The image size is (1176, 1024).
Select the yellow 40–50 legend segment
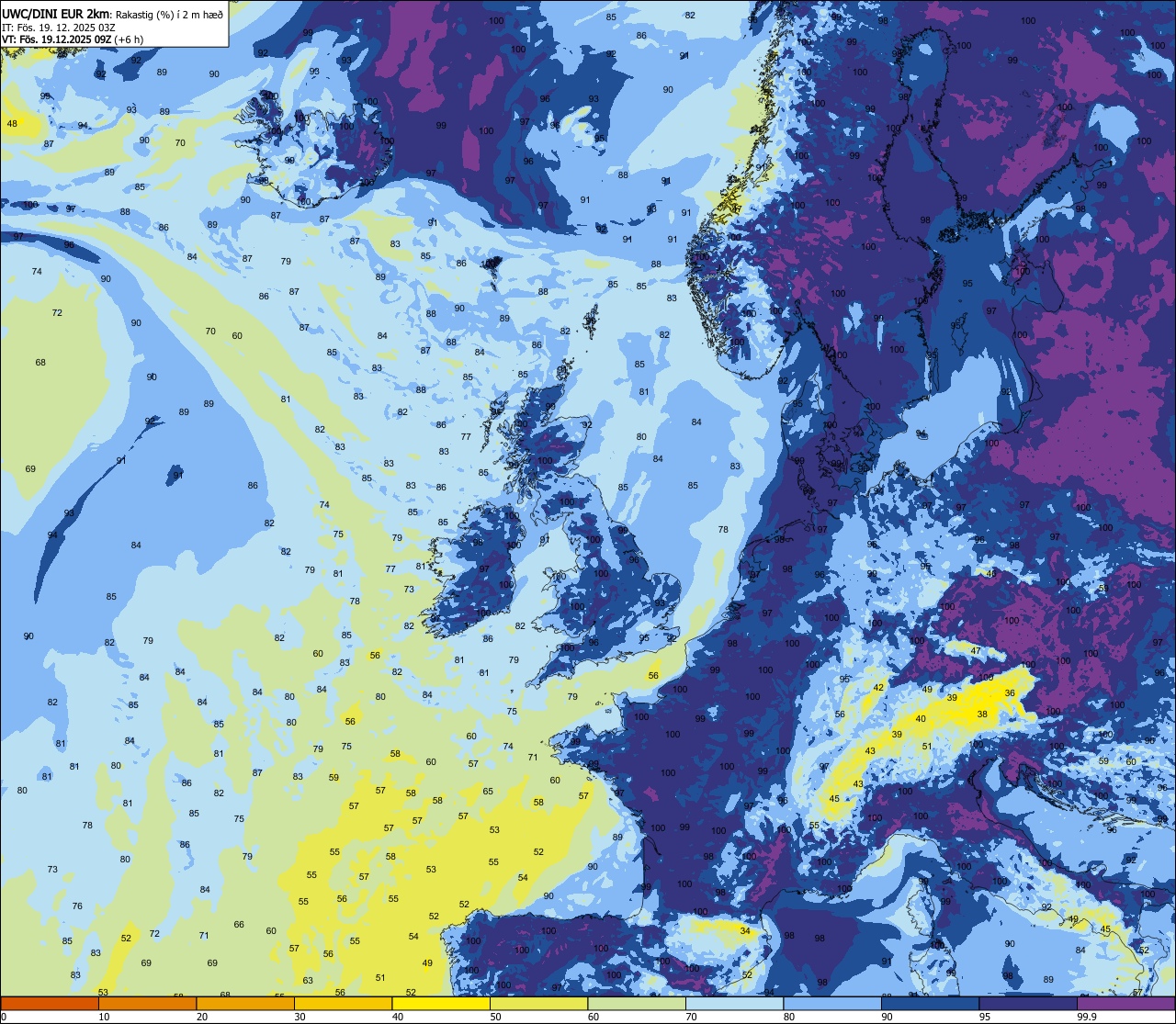tap(441, 1003)
